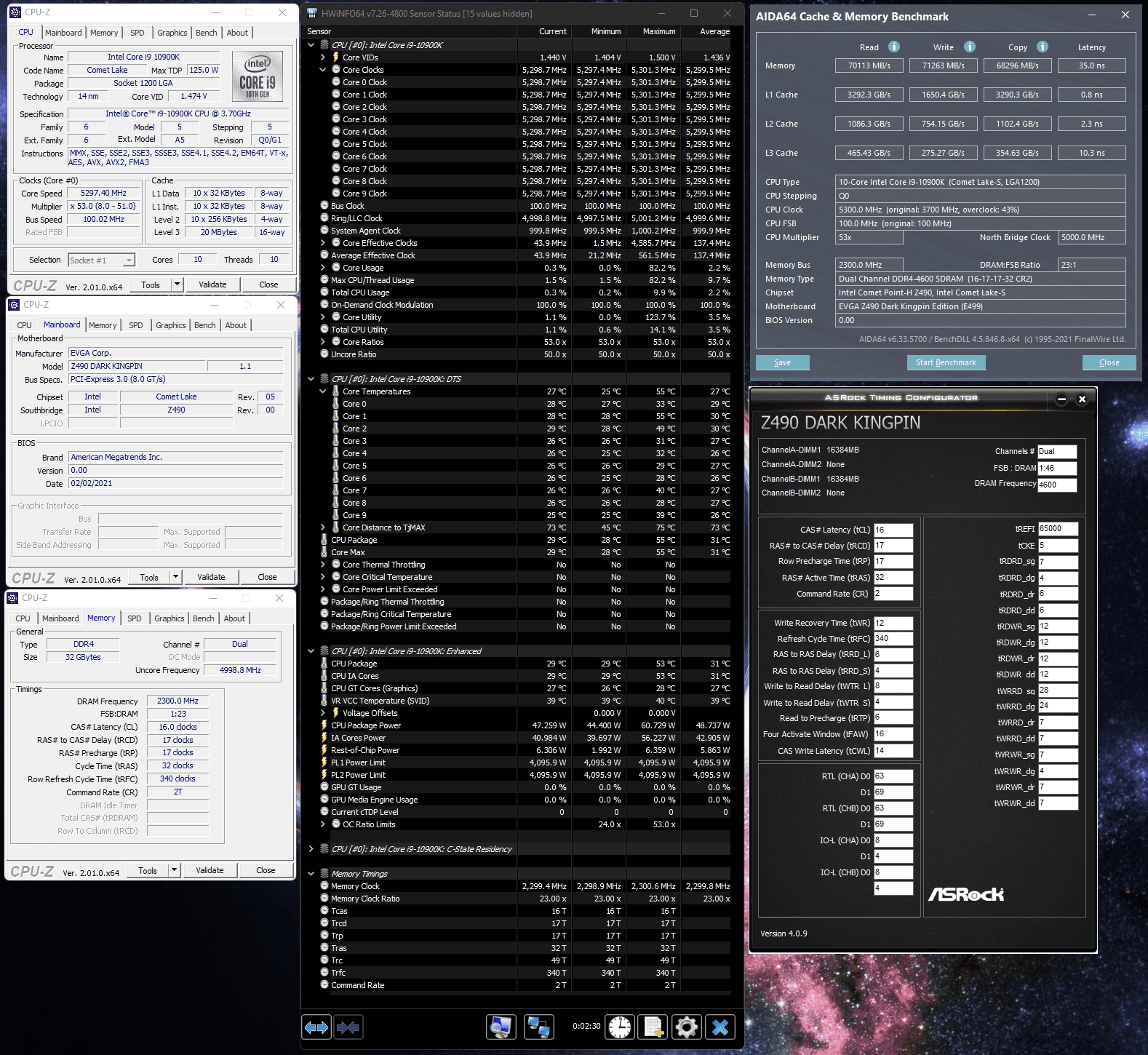Viewport: 1148px width, 1055px height.
Task: Click the HWiNFO log file icon
Action: pos(653,1027)
